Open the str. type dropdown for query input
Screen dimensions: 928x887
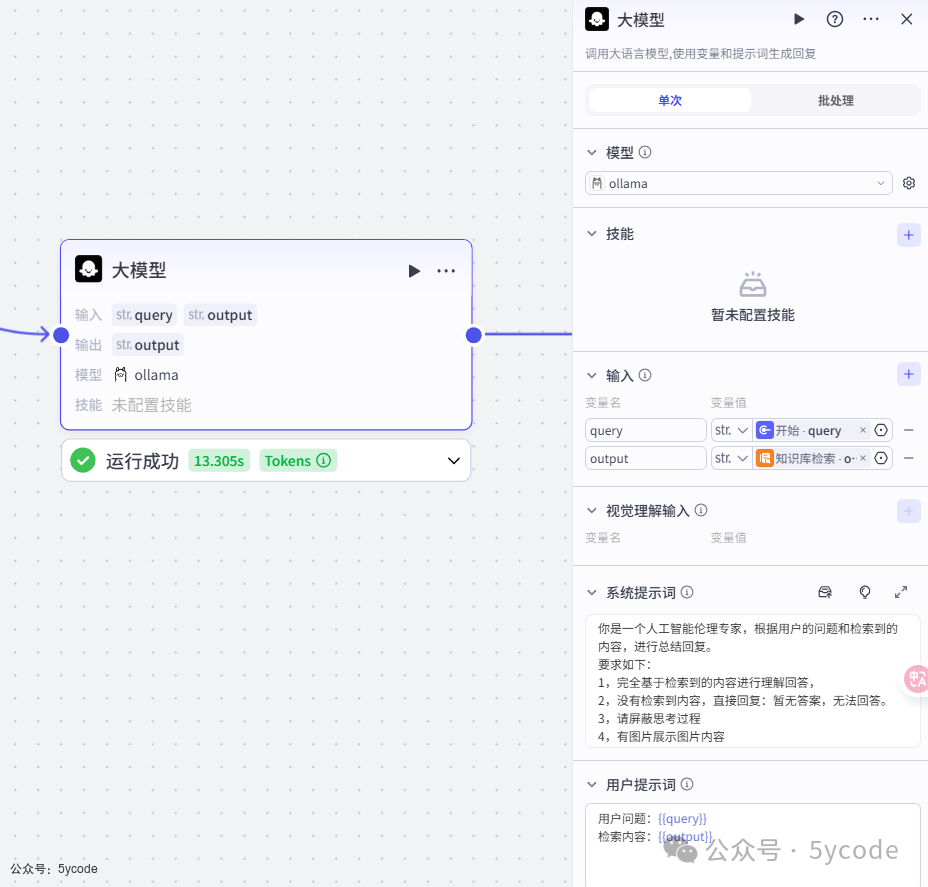pyautogui.click(x=731, y=429)
